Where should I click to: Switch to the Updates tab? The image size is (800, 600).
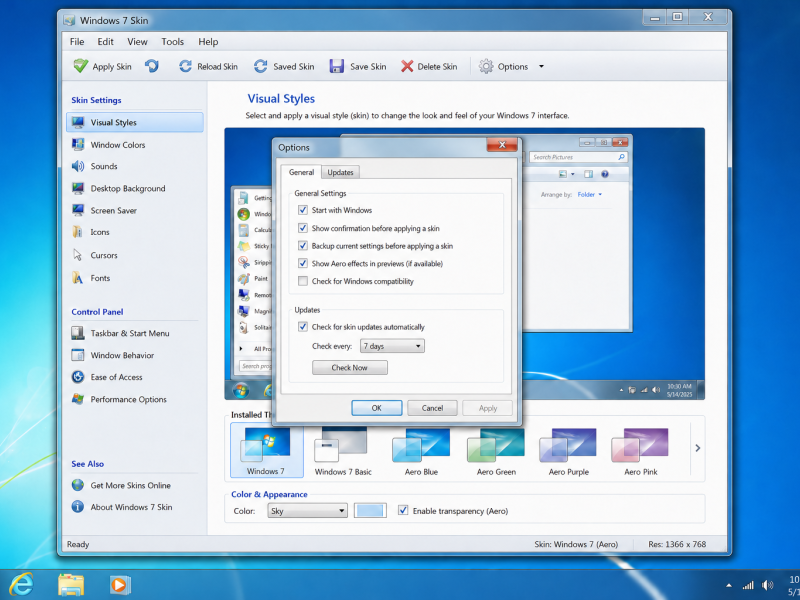(340, 172)
